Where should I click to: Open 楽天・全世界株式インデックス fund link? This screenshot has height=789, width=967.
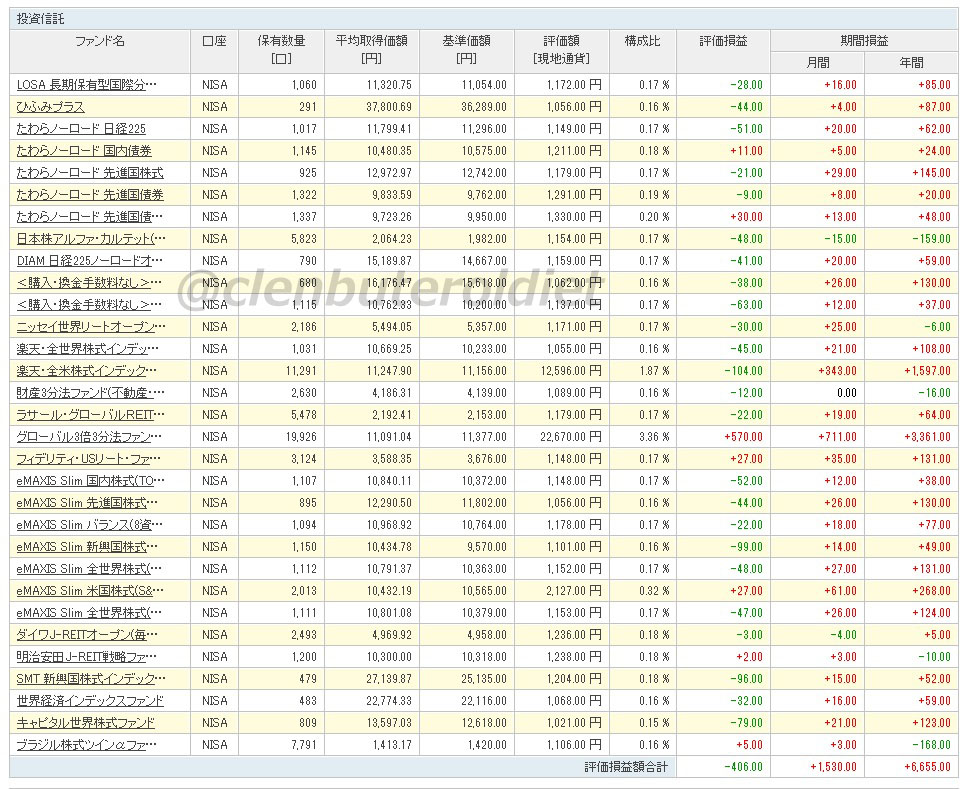pyautogui.click(x=88, y=349)
